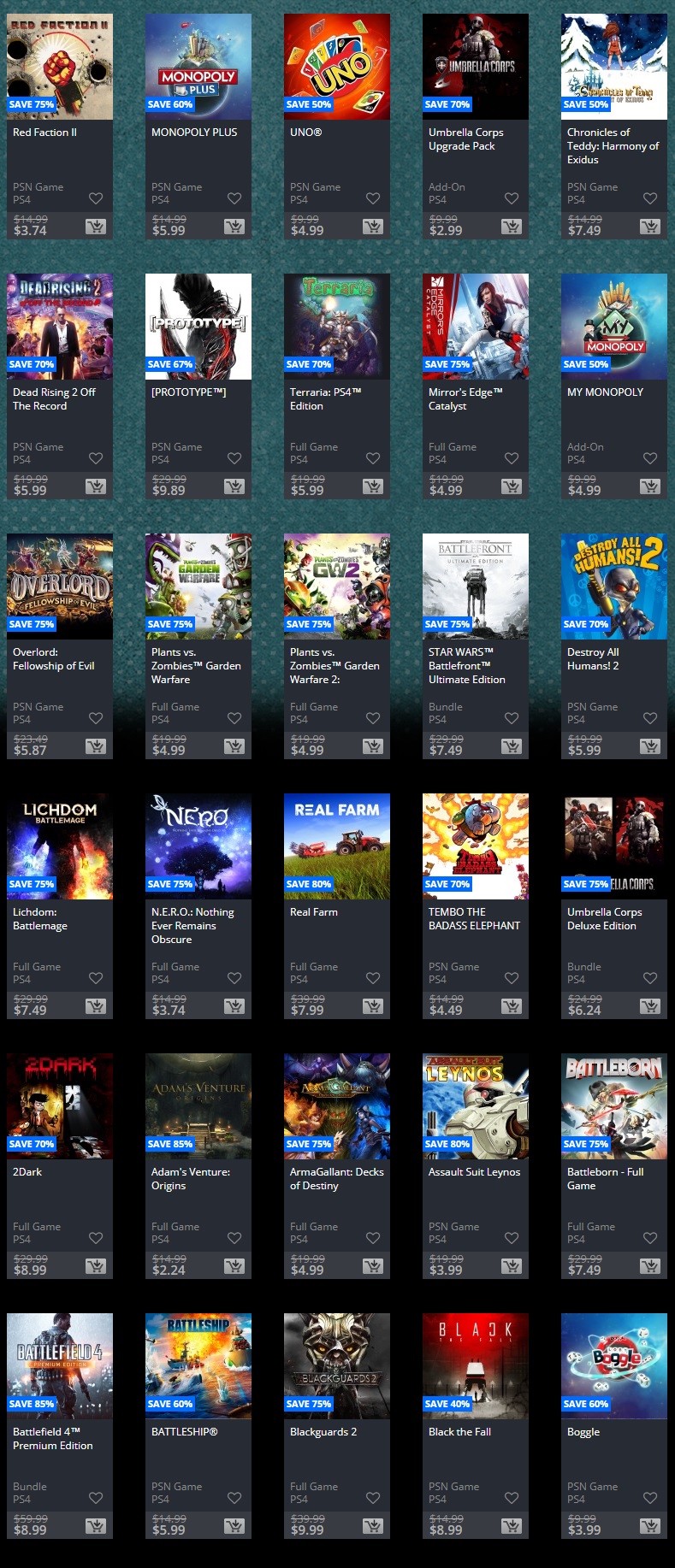The image size is (675, 1568).
Task: Add Star Wars Battlefront Ultimate Edition to cart
Action: [x=512, y=746]
